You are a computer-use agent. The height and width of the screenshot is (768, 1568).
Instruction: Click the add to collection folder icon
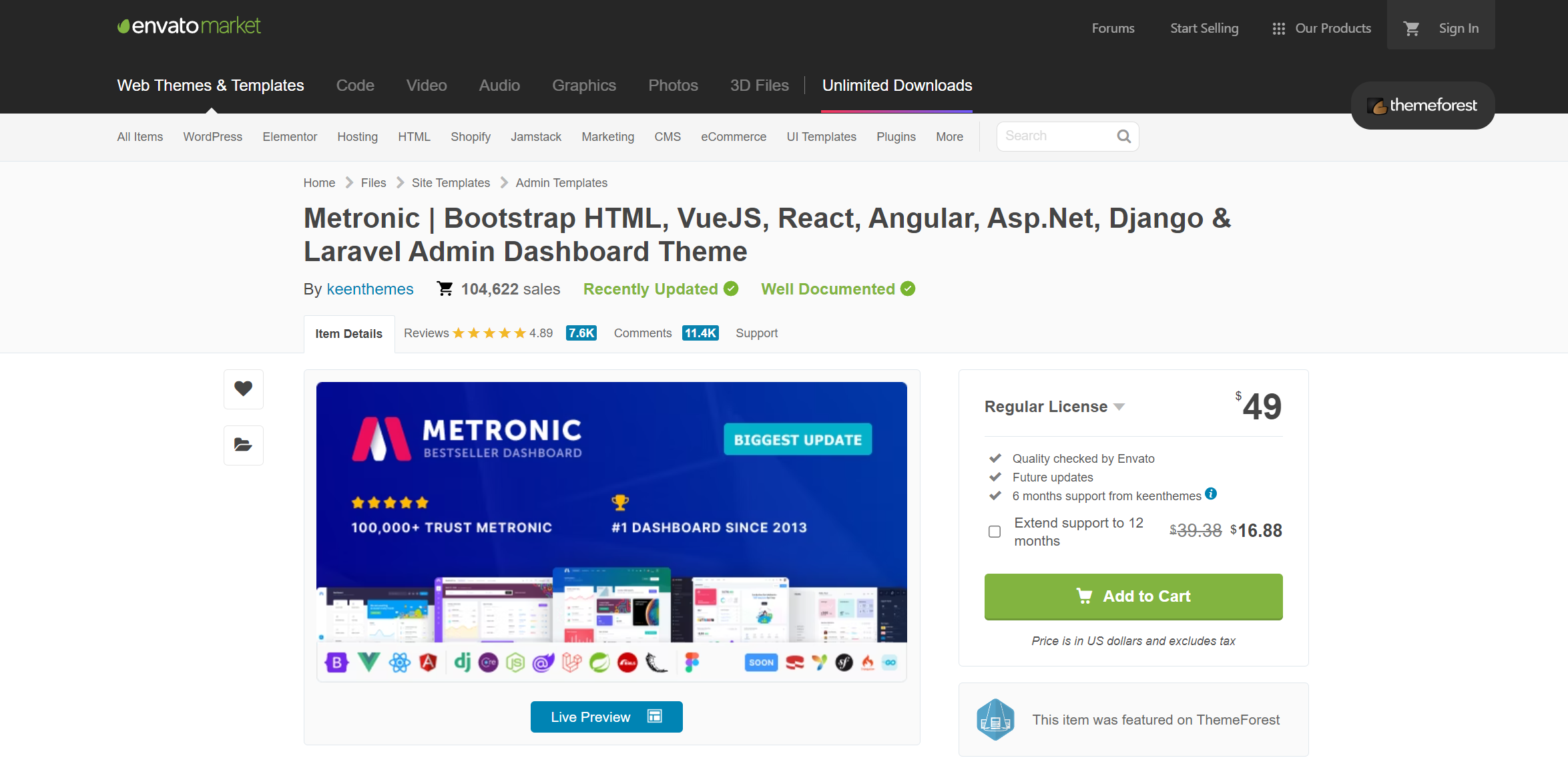[243, 445]
